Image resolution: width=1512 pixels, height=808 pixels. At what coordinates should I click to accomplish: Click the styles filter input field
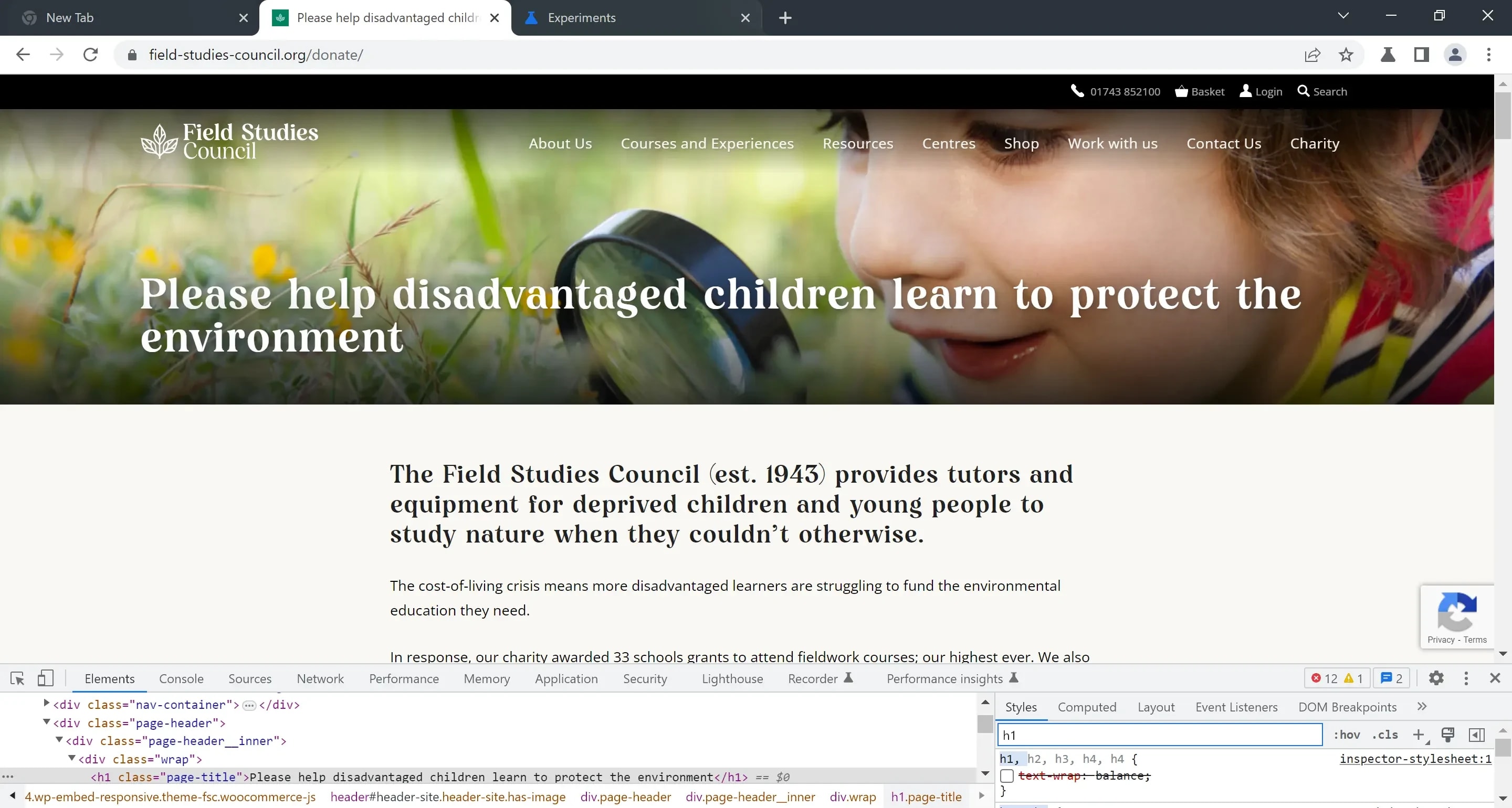click(x=1159, y=735)
